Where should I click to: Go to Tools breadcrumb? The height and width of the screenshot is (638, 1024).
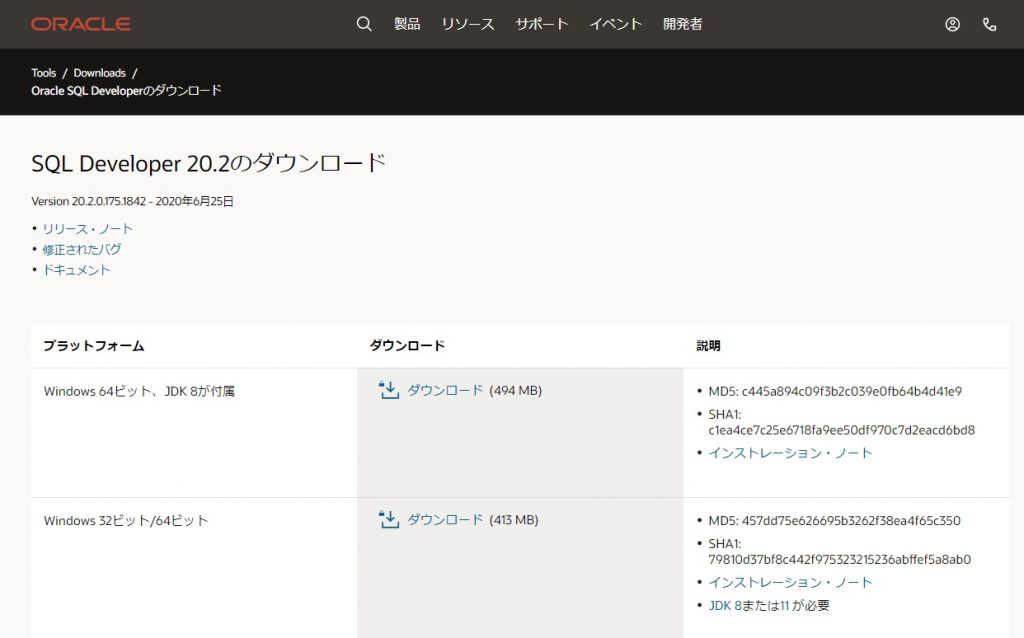click(43, 73)
